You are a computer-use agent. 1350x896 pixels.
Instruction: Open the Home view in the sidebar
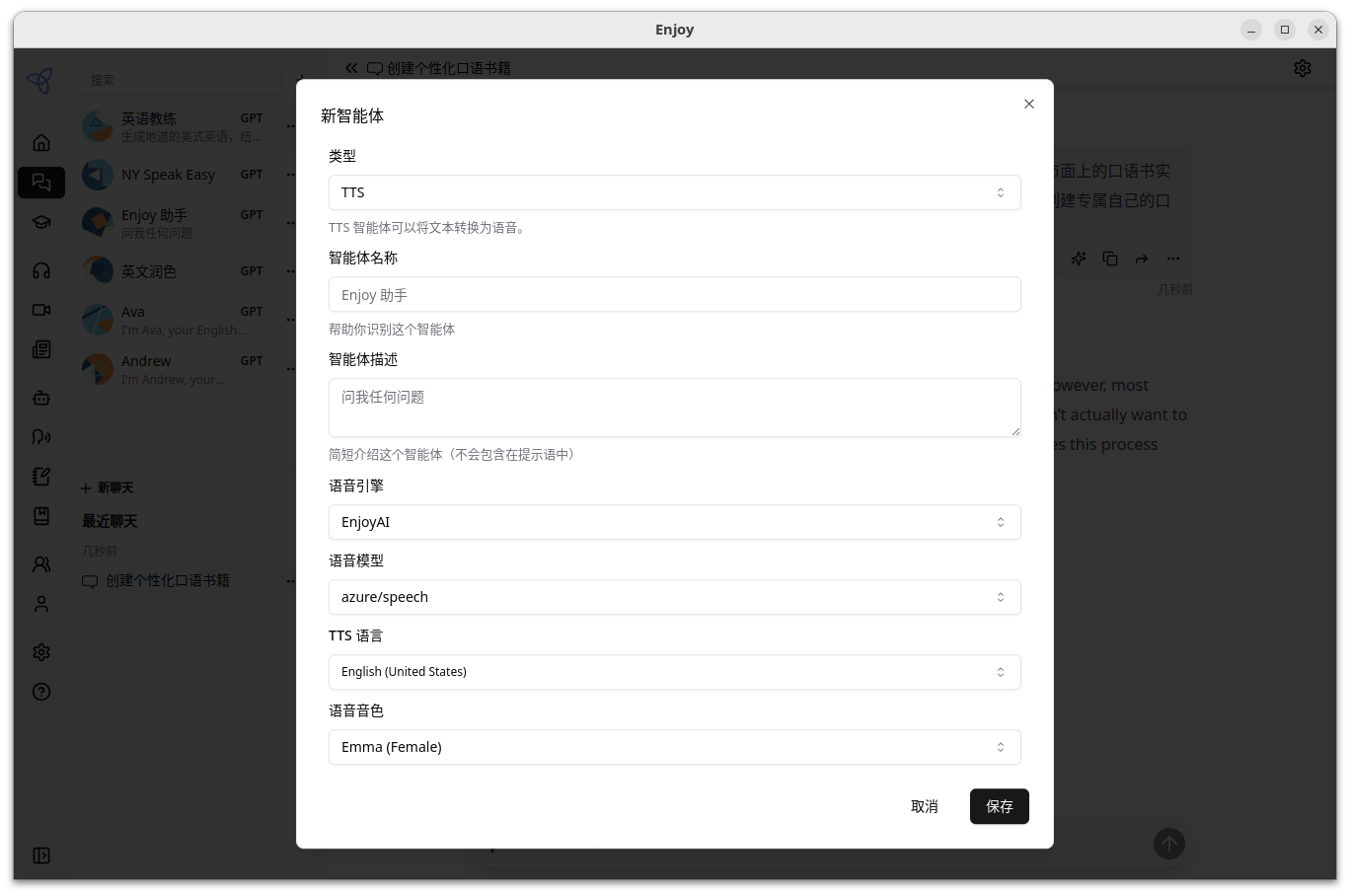tap(40, 142)
